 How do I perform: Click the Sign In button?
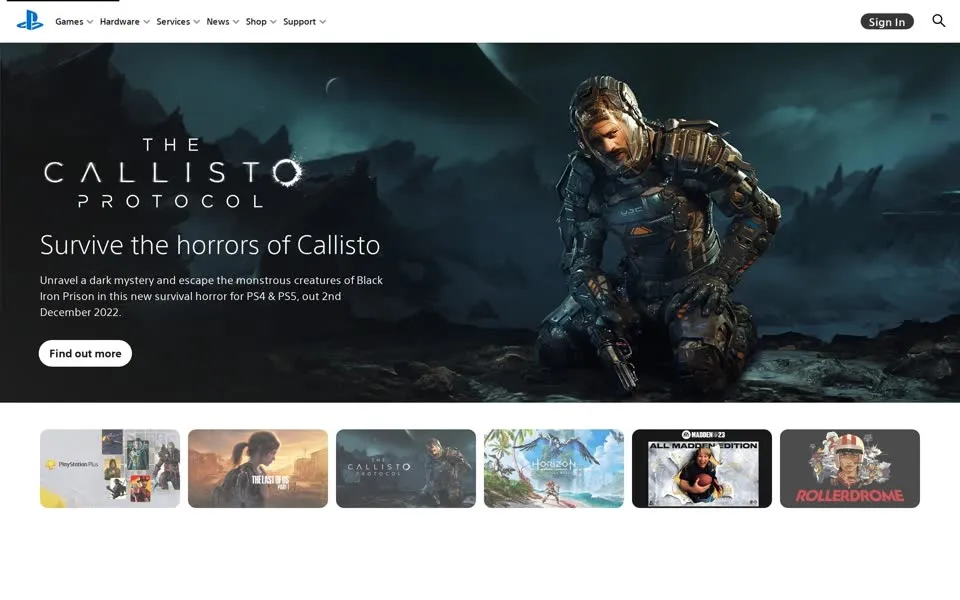pyautogui.click(x=887, y=21)
